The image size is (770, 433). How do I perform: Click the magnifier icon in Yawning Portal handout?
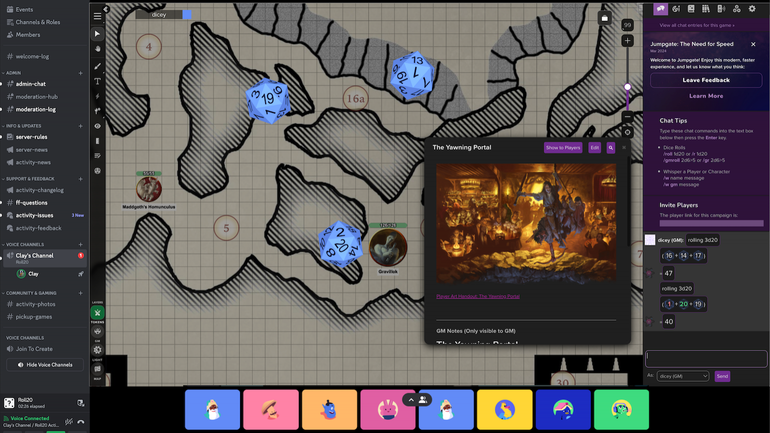[611, 148]
